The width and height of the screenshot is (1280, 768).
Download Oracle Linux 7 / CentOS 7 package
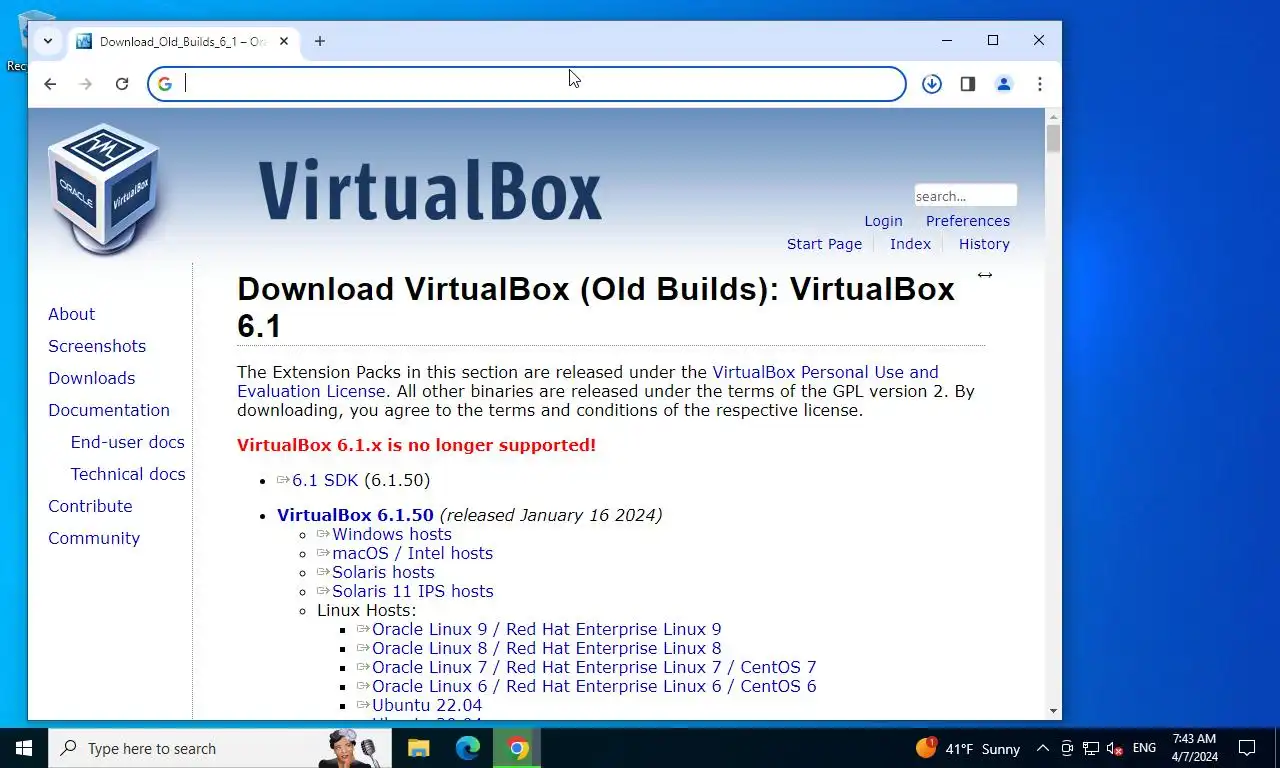tap(594, 667)
